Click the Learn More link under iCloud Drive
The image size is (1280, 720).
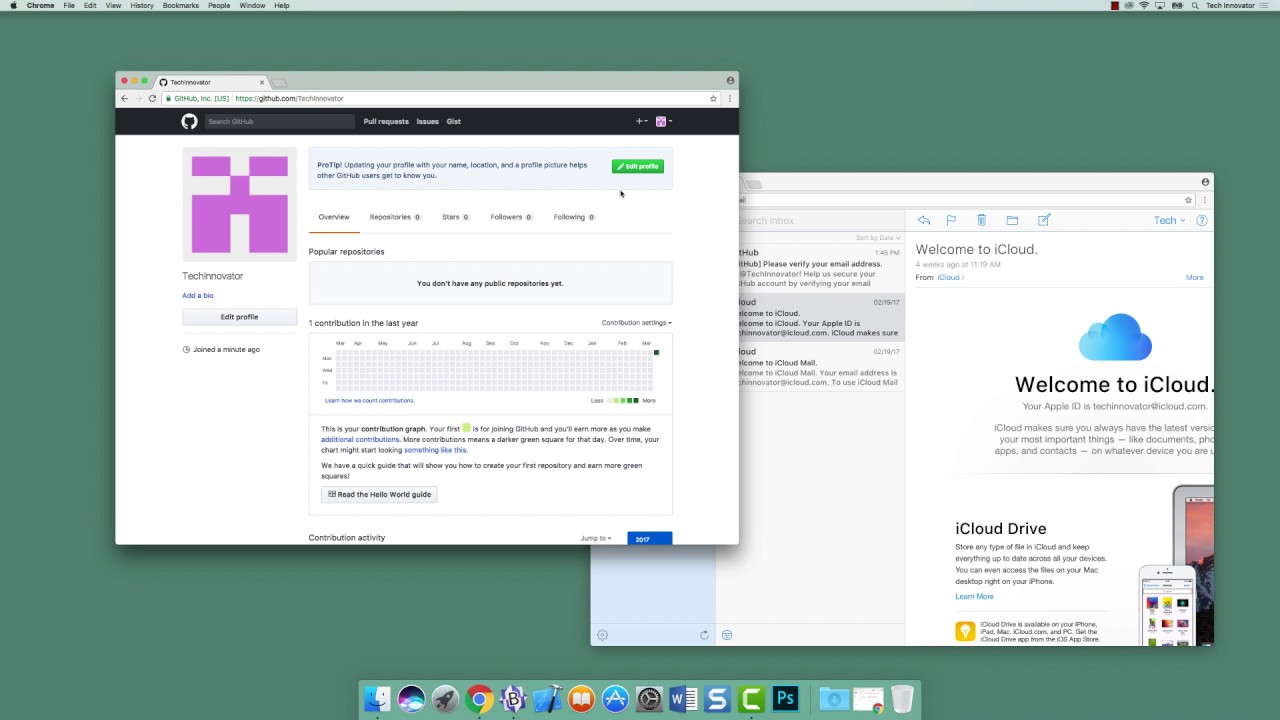click(x=974, y=596)
